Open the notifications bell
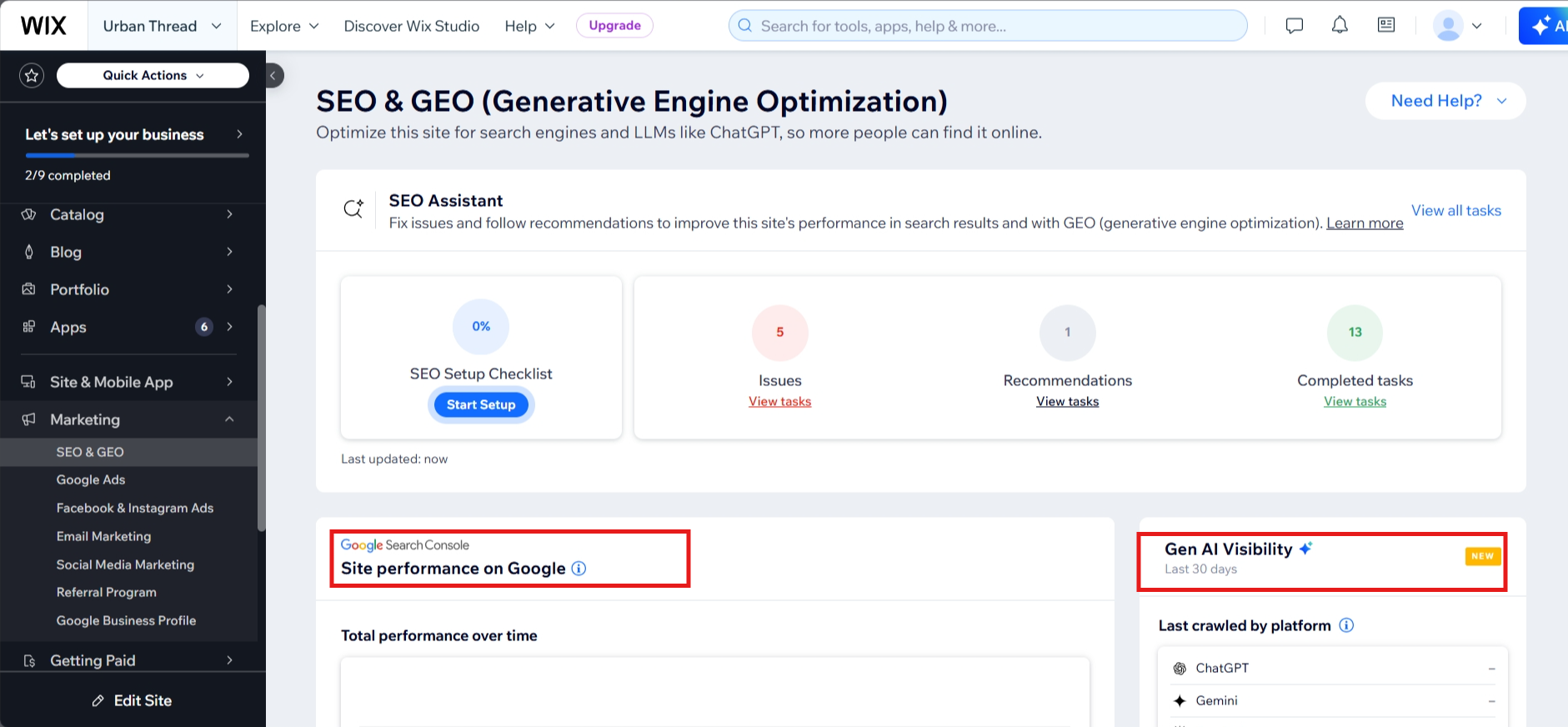 [1340, 25]
